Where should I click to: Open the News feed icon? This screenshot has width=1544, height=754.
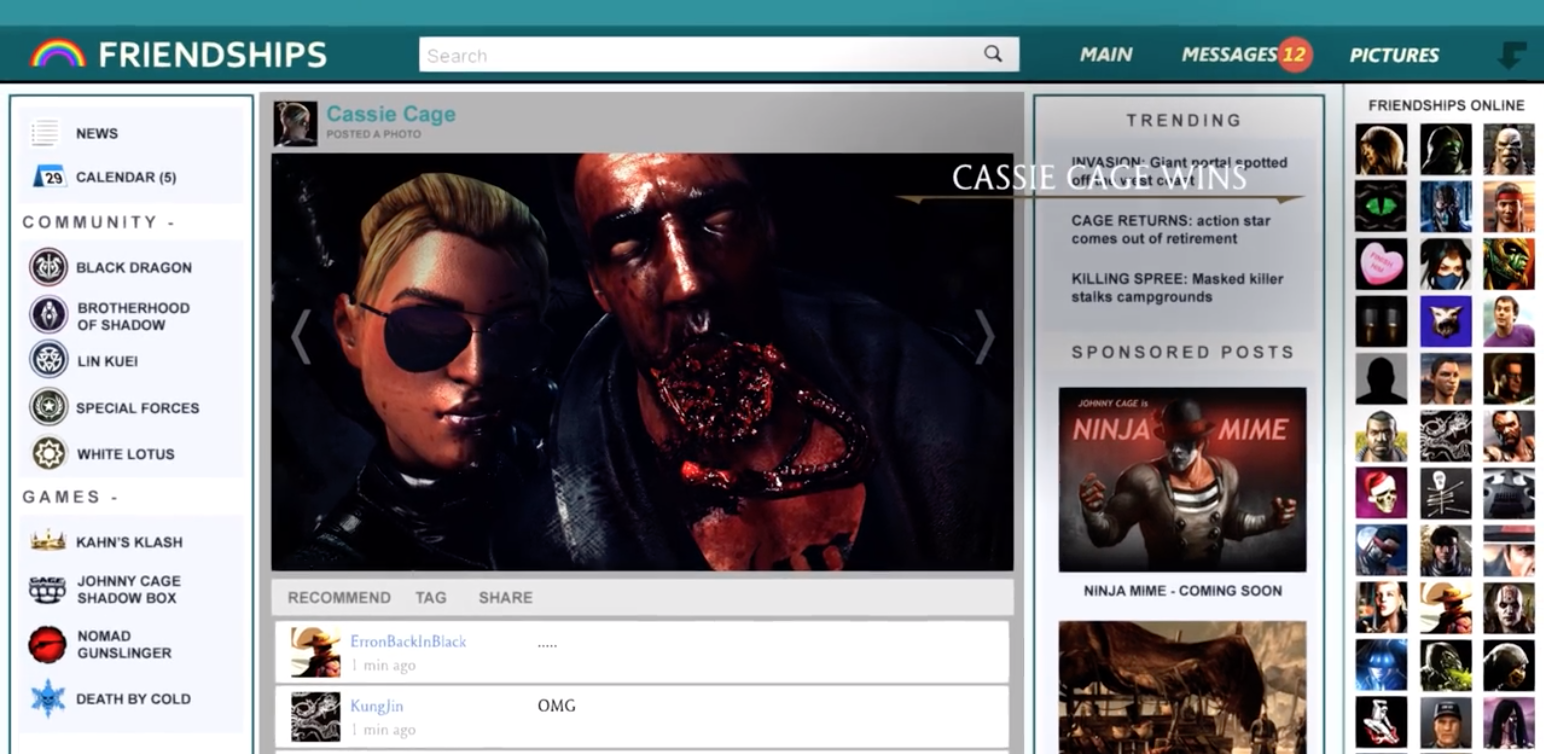point(45,133)
